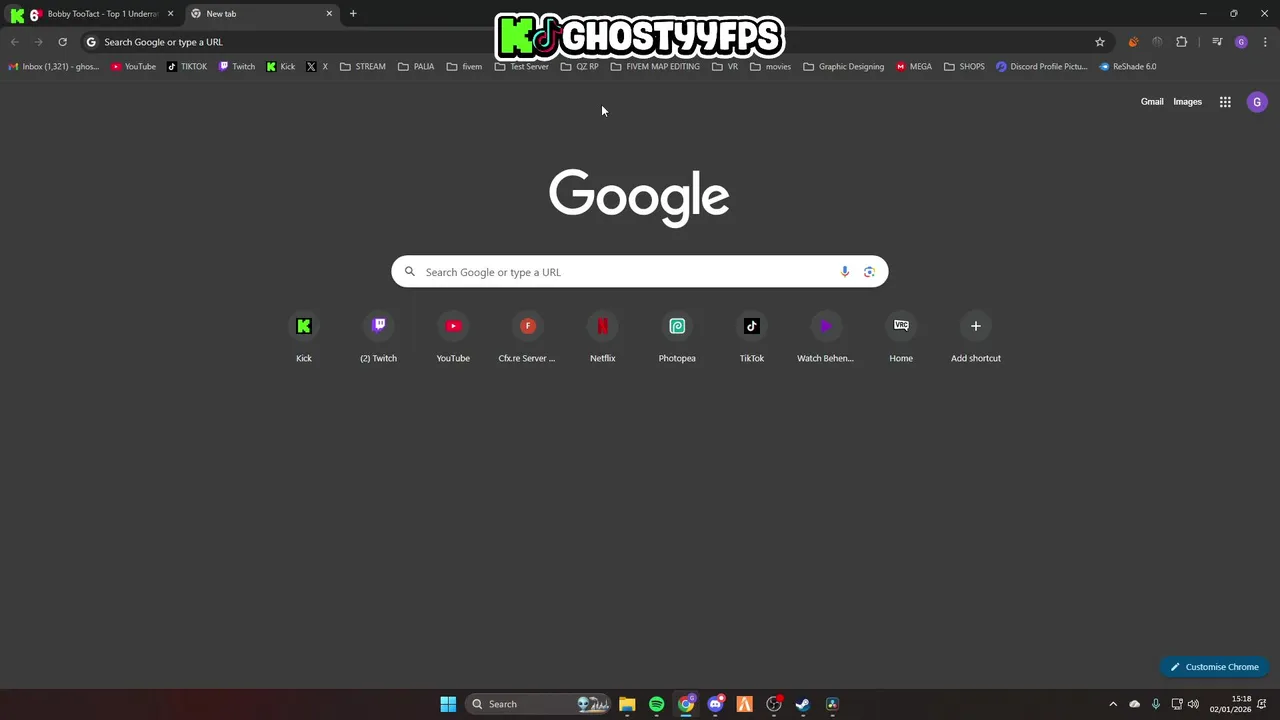Image resolution: width=1280 pixels, height=720 pixels.
Task: Open the X bookmark in bookmarks bar
Action: coord(317,67)
